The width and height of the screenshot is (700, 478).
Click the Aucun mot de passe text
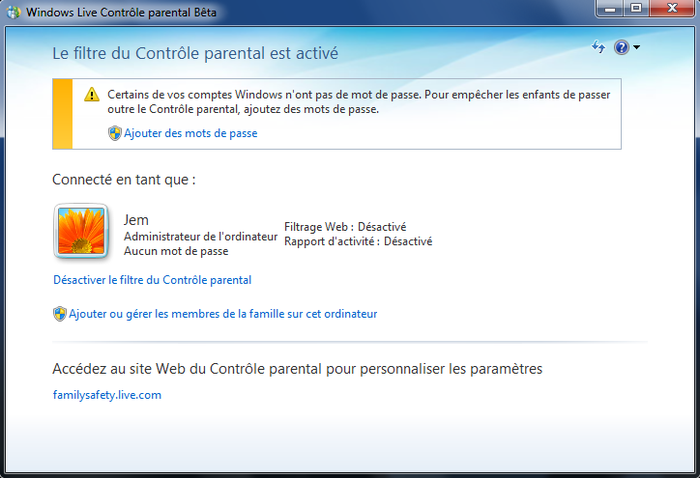[x=176, y=251]
